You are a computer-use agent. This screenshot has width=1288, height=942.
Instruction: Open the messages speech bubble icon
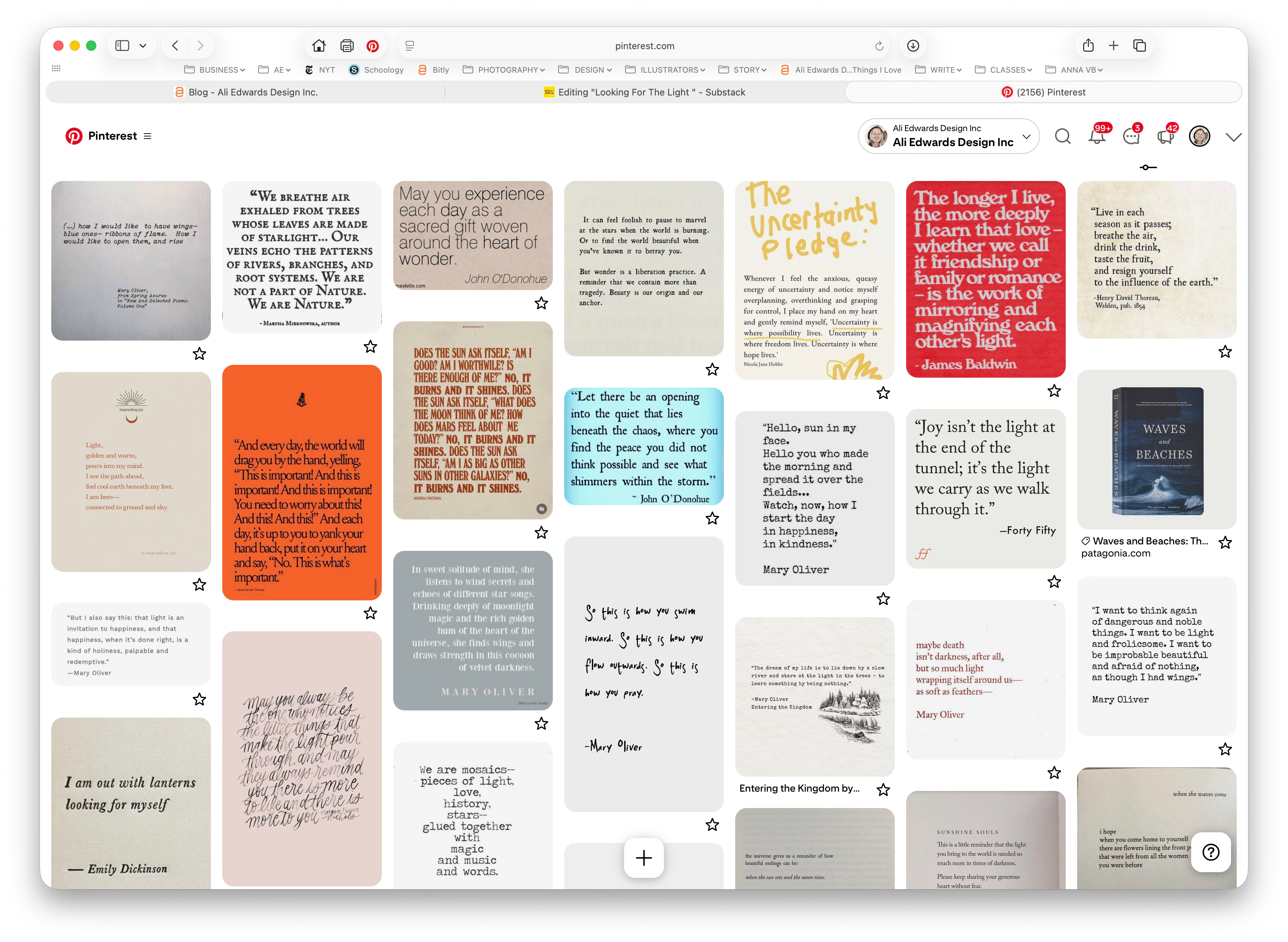pyautogui.click(x=1131, y=136)
